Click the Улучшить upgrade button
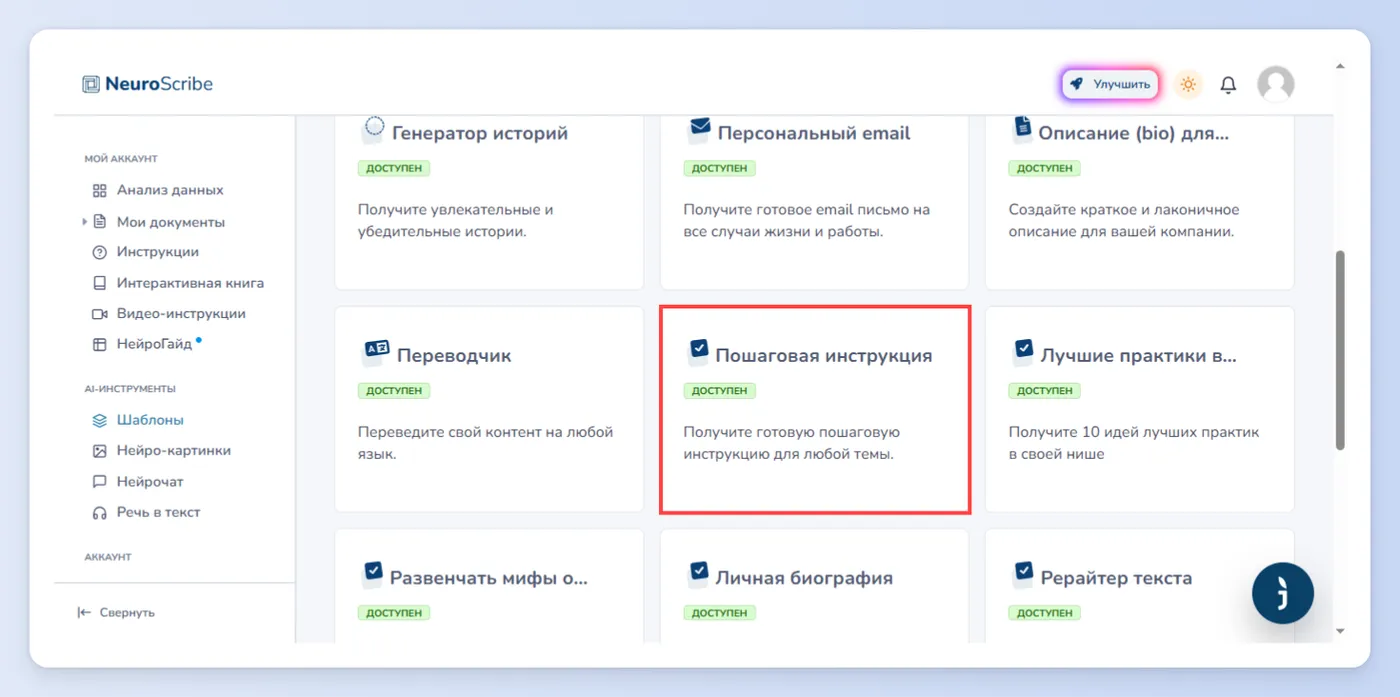This screenshot has width=1400, height=697. pos(1110,85)
